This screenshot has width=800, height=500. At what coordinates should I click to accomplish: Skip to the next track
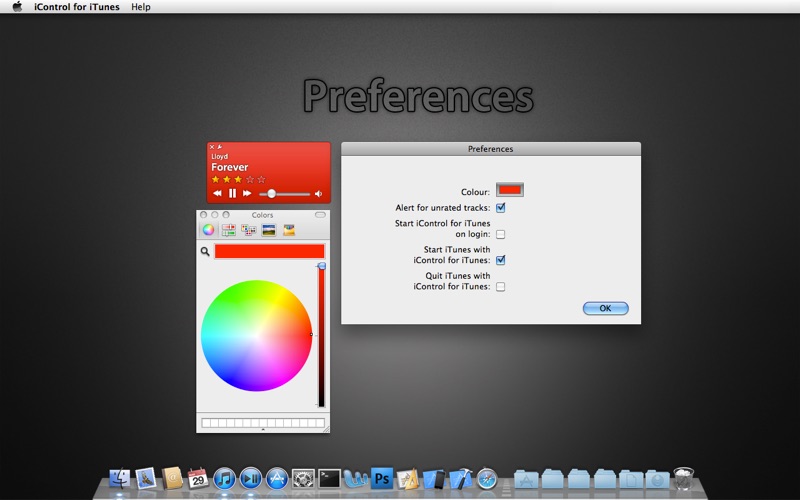coord(247,193)
